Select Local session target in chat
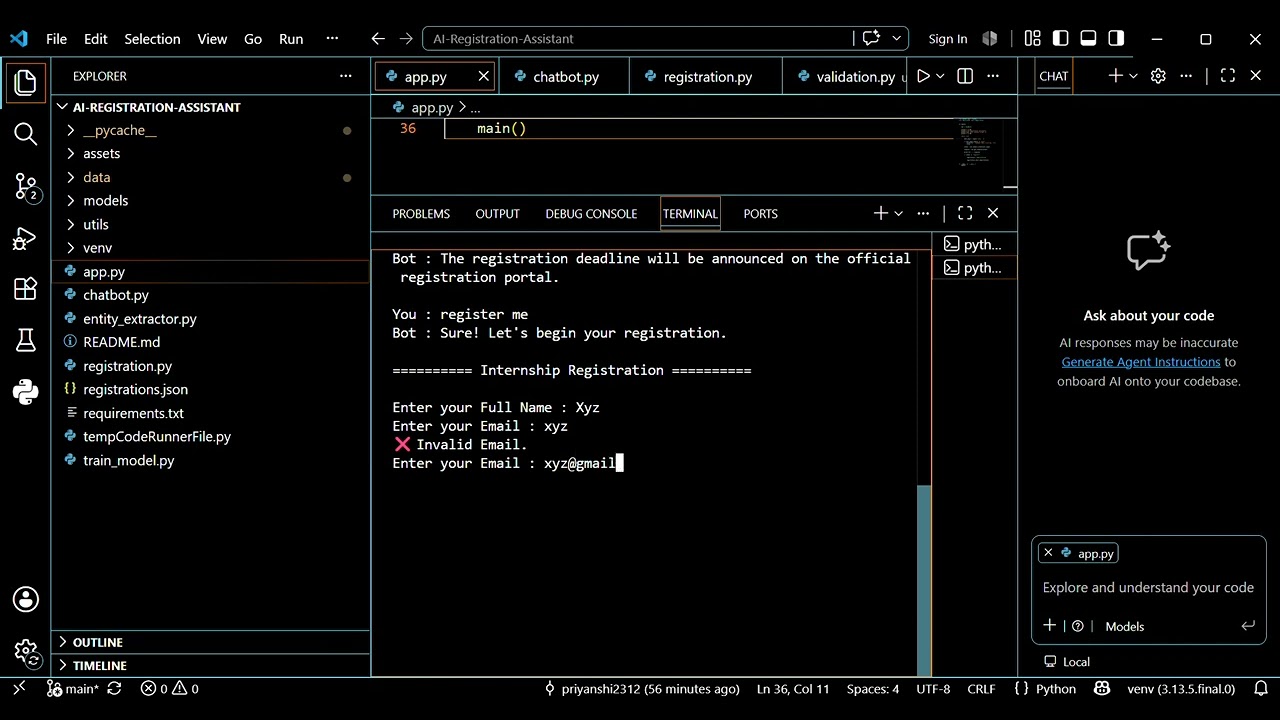Screen dimensions: 1280x720 1067,662
